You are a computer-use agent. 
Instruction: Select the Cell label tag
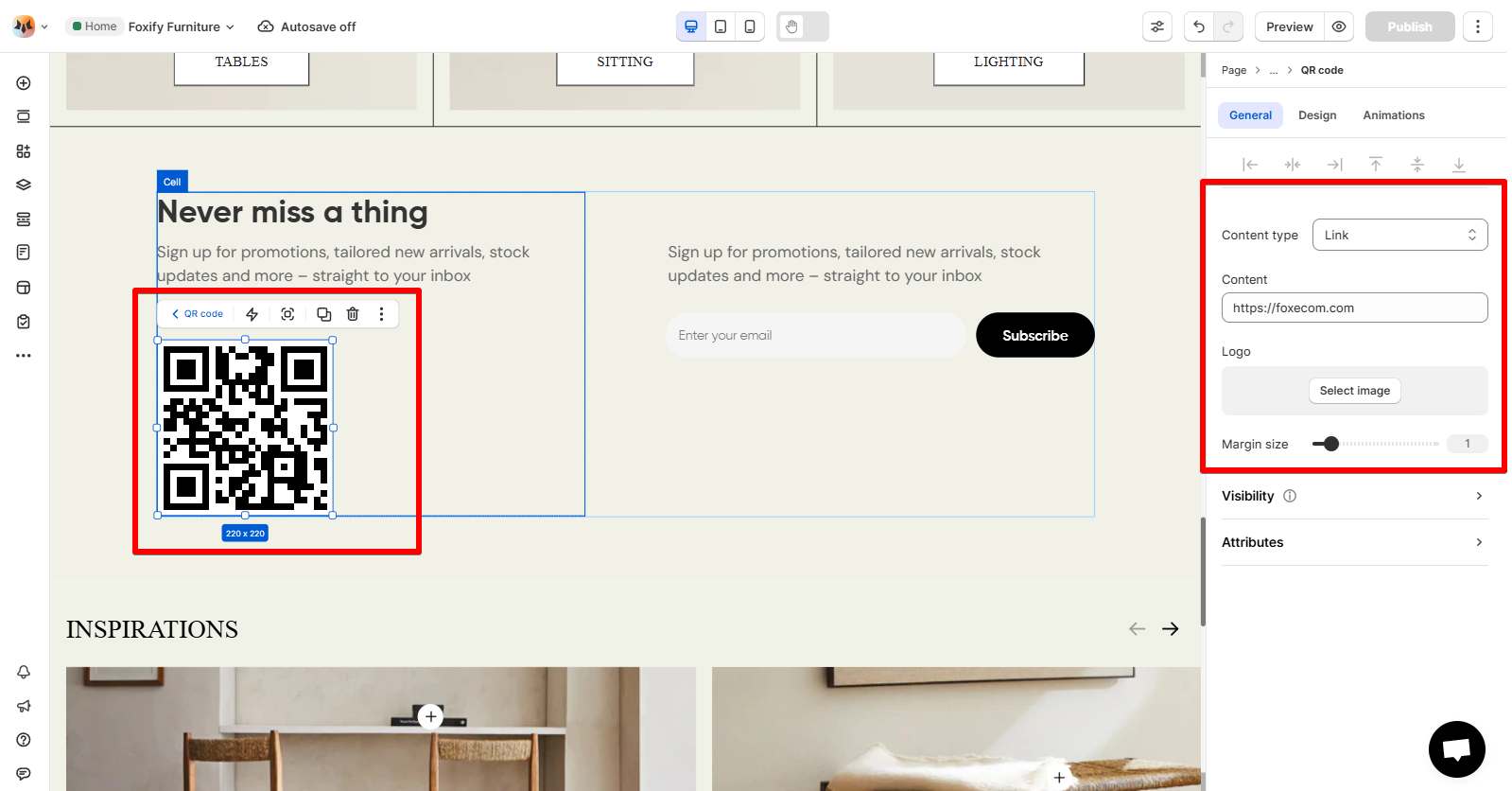(172, 182)
